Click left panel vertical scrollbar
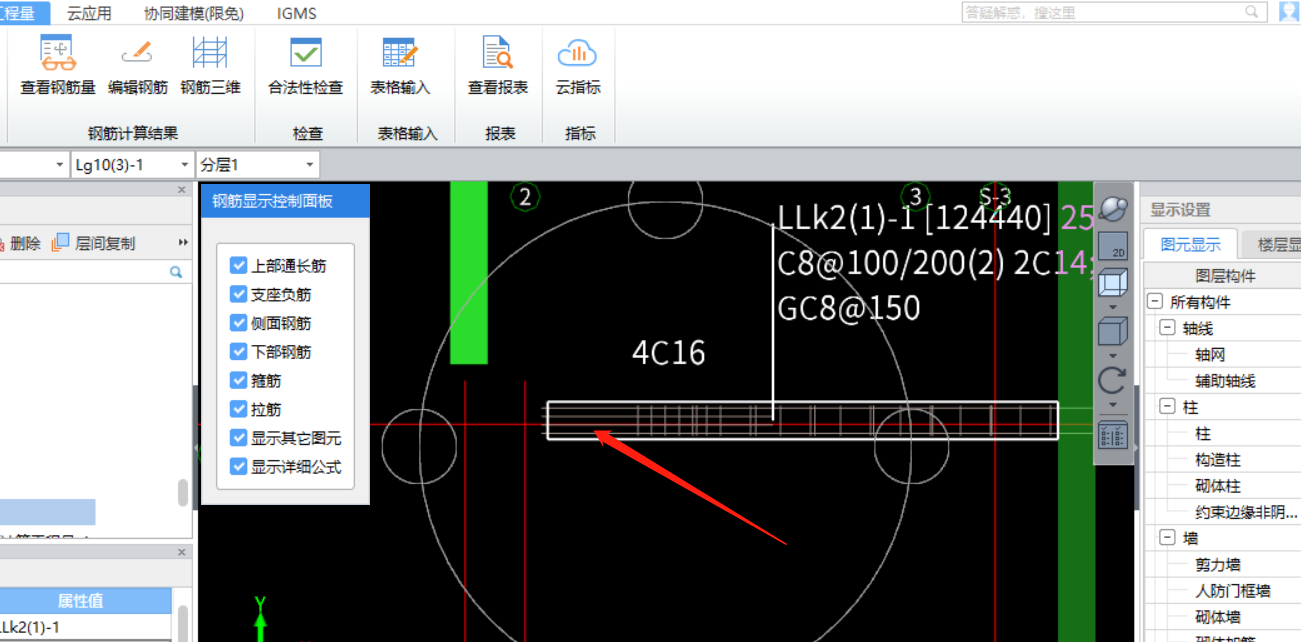The width and height of the screenshot is (1301, 642). click(x=182, y=492)
